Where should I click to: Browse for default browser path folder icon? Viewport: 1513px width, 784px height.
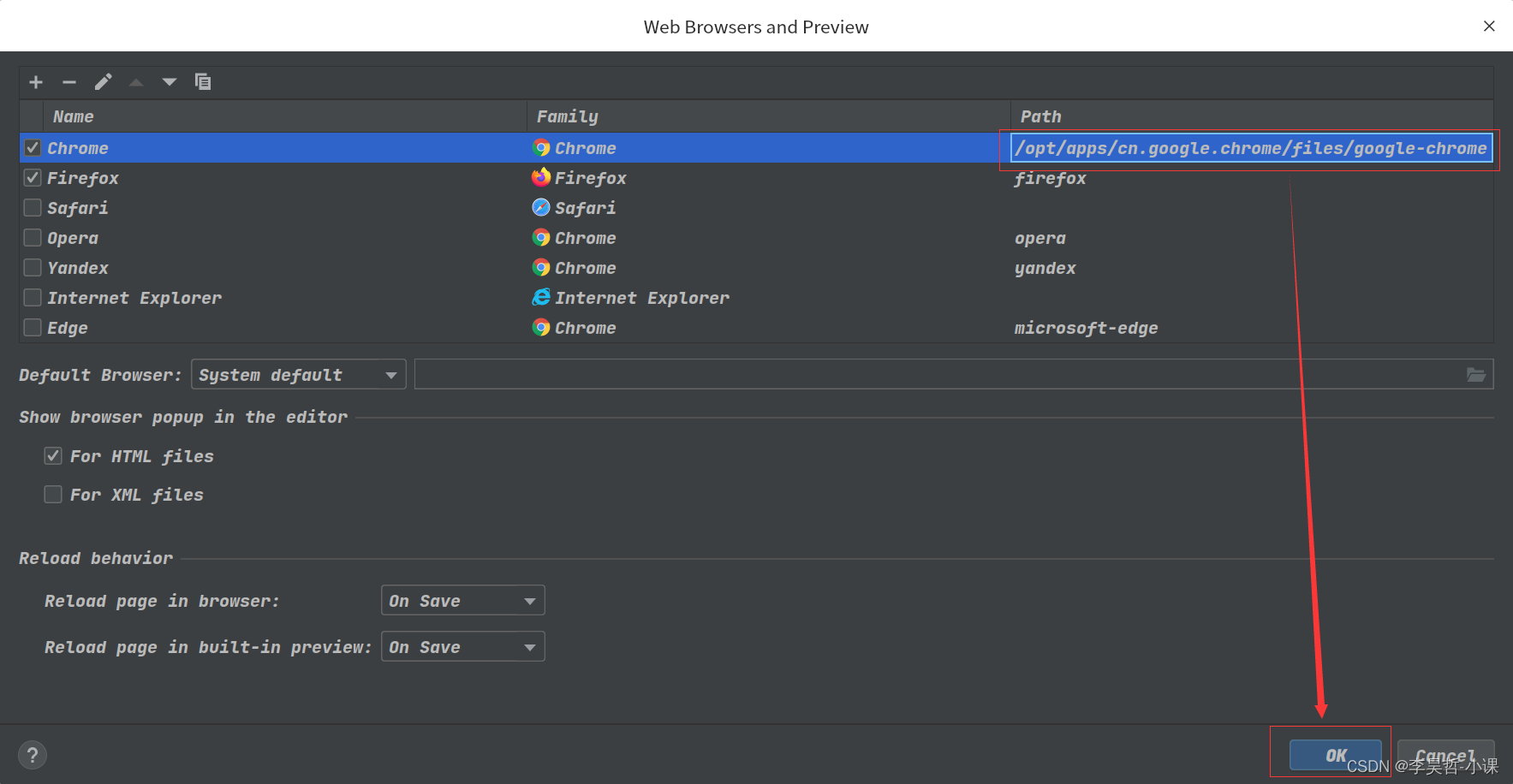pyautogui.click(x=1476, y=375)
